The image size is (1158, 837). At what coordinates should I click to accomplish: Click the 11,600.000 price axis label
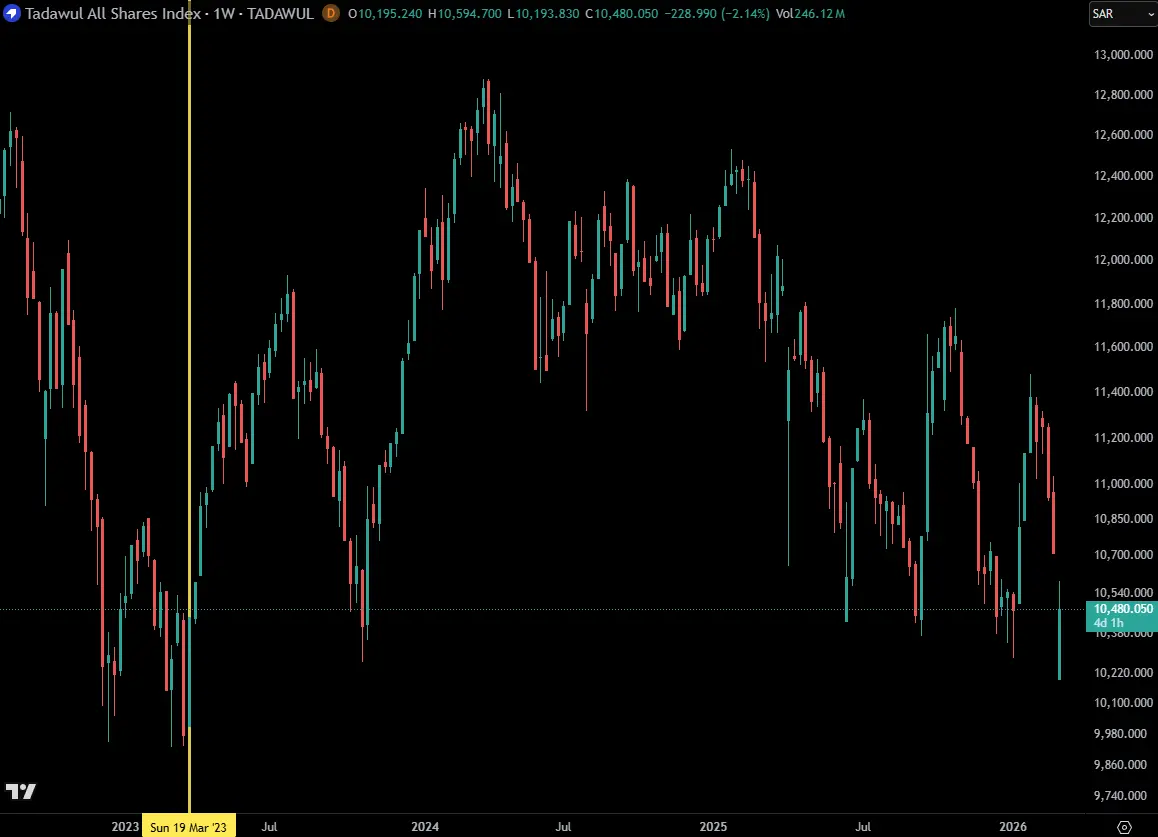1123,346
